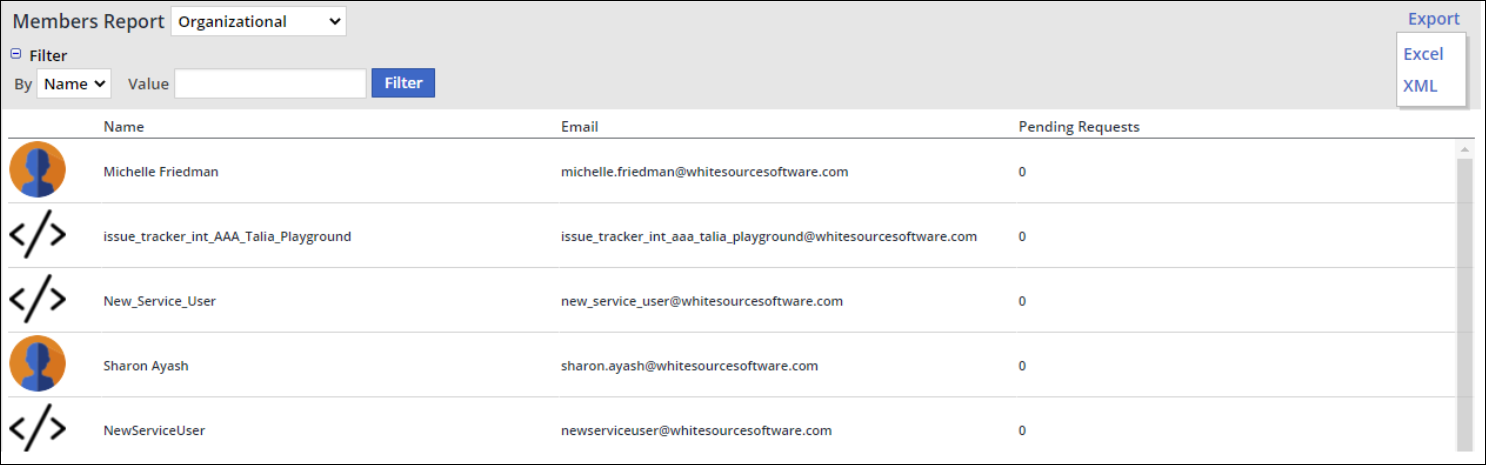Collapse the Filter section

[x=16, y=55]
